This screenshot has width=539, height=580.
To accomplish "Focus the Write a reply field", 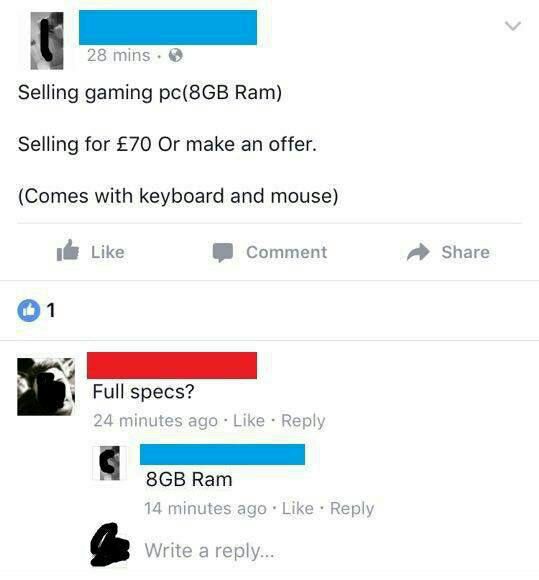I will coord(209,550).
